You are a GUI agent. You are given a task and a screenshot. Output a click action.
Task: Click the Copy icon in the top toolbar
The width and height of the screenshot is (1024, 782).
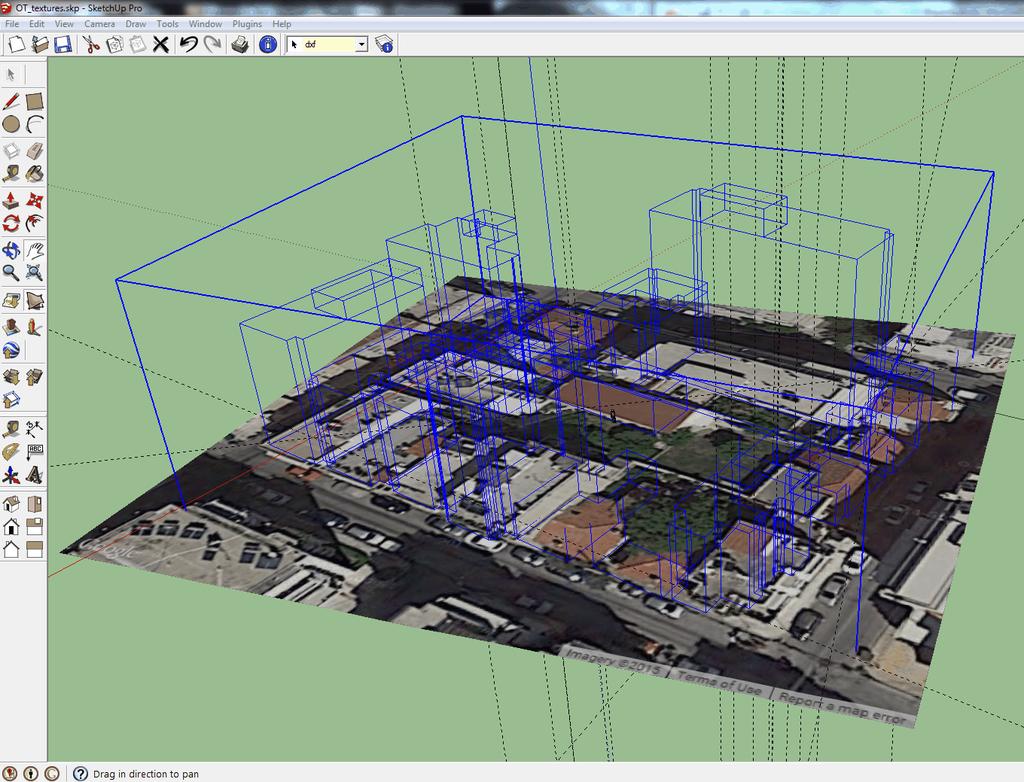tap(114, 44)
